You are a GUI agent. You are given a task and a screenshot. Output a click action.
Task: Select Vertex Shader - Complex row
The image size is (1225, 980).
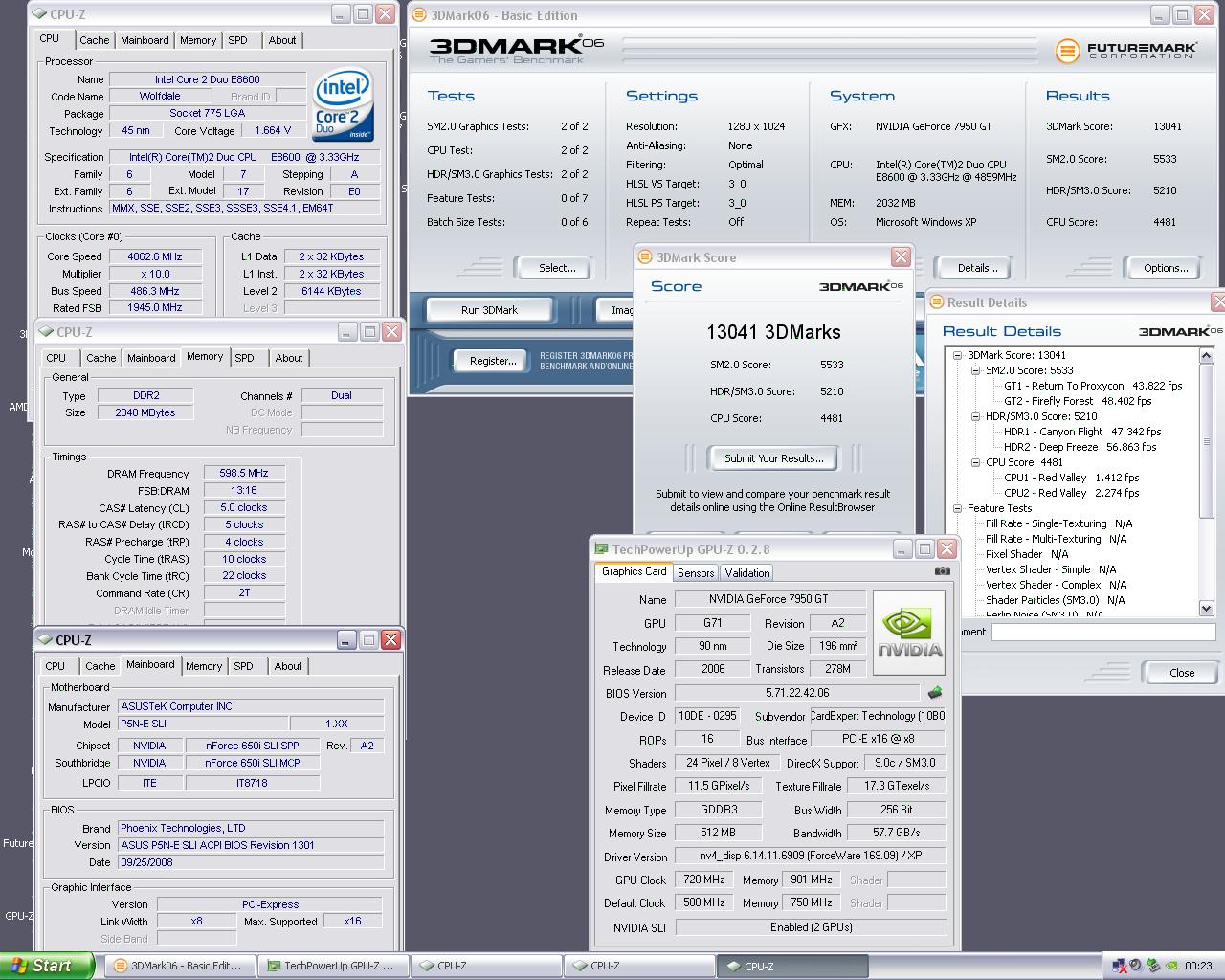[x=1056, y=585]
